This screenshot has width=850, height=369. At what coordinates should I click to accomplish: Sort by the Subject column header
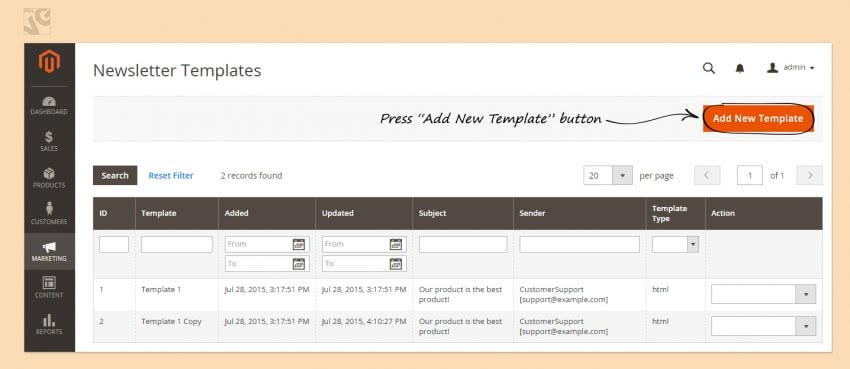[x=463, y=213]
